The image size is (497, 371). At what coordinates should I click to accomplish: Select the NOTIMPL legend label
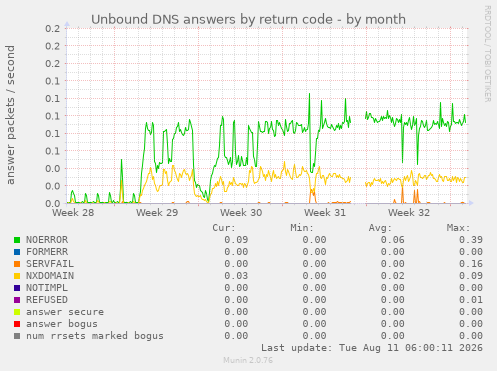[x=47, y=288]
